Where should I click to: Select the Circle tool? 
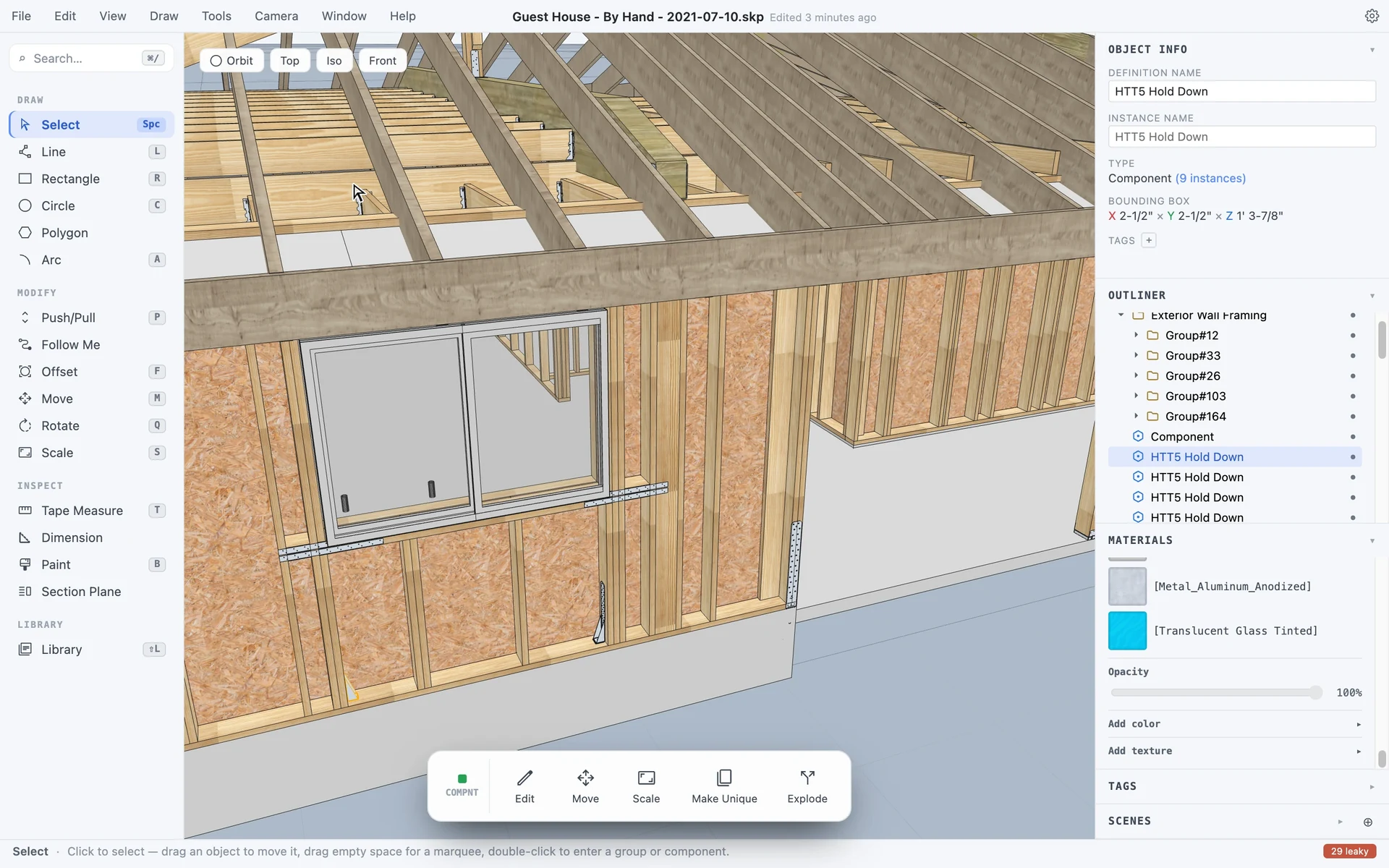click(92, 206)
